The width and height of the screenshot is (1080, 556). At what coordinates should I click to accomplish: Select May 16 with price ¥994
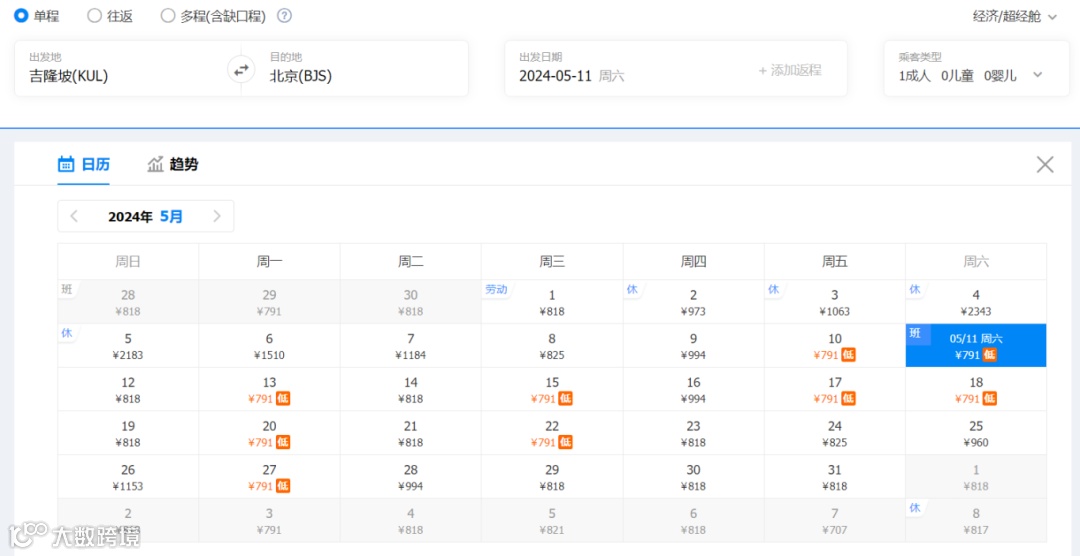pos(694,389)
